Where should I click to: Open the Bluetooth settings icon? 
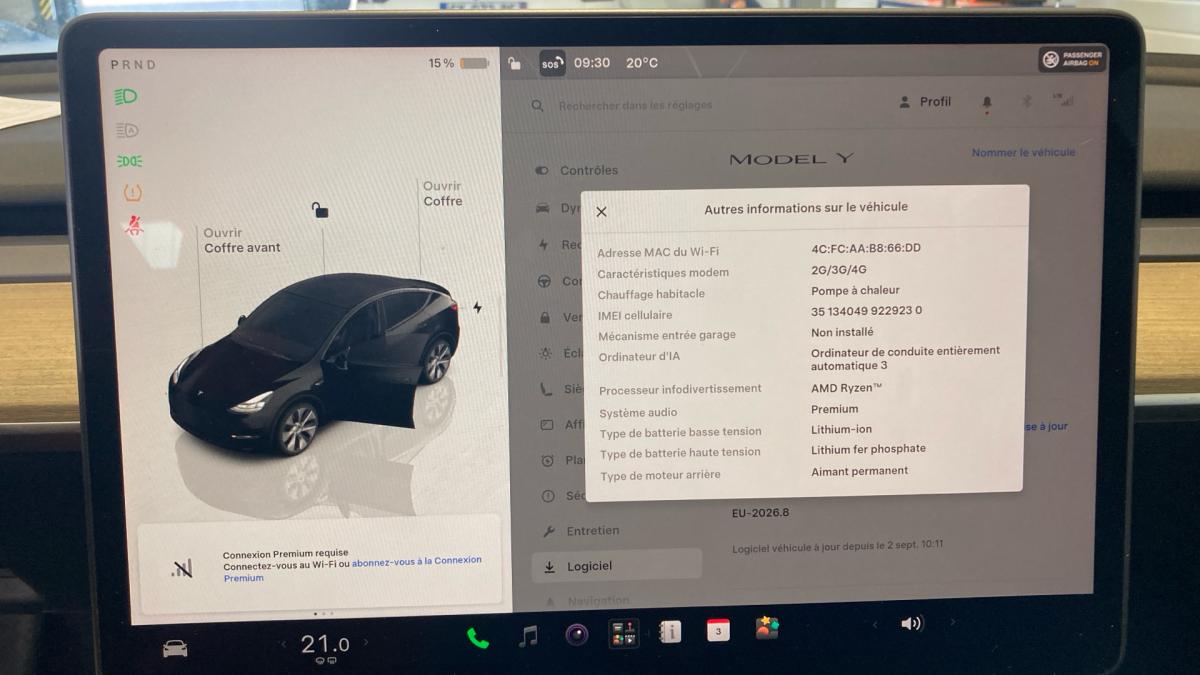coord(1025,102)
